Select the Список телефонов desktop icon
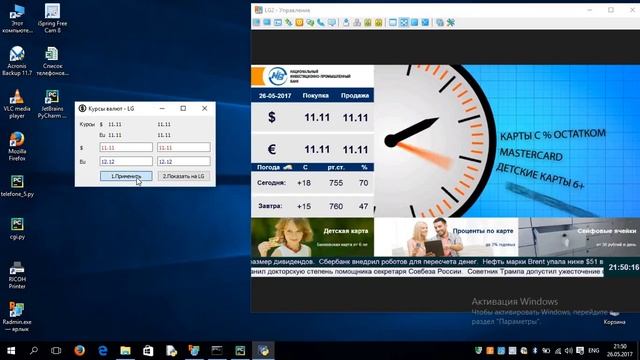Screen dimensions: 640x360 click(52, 61)
